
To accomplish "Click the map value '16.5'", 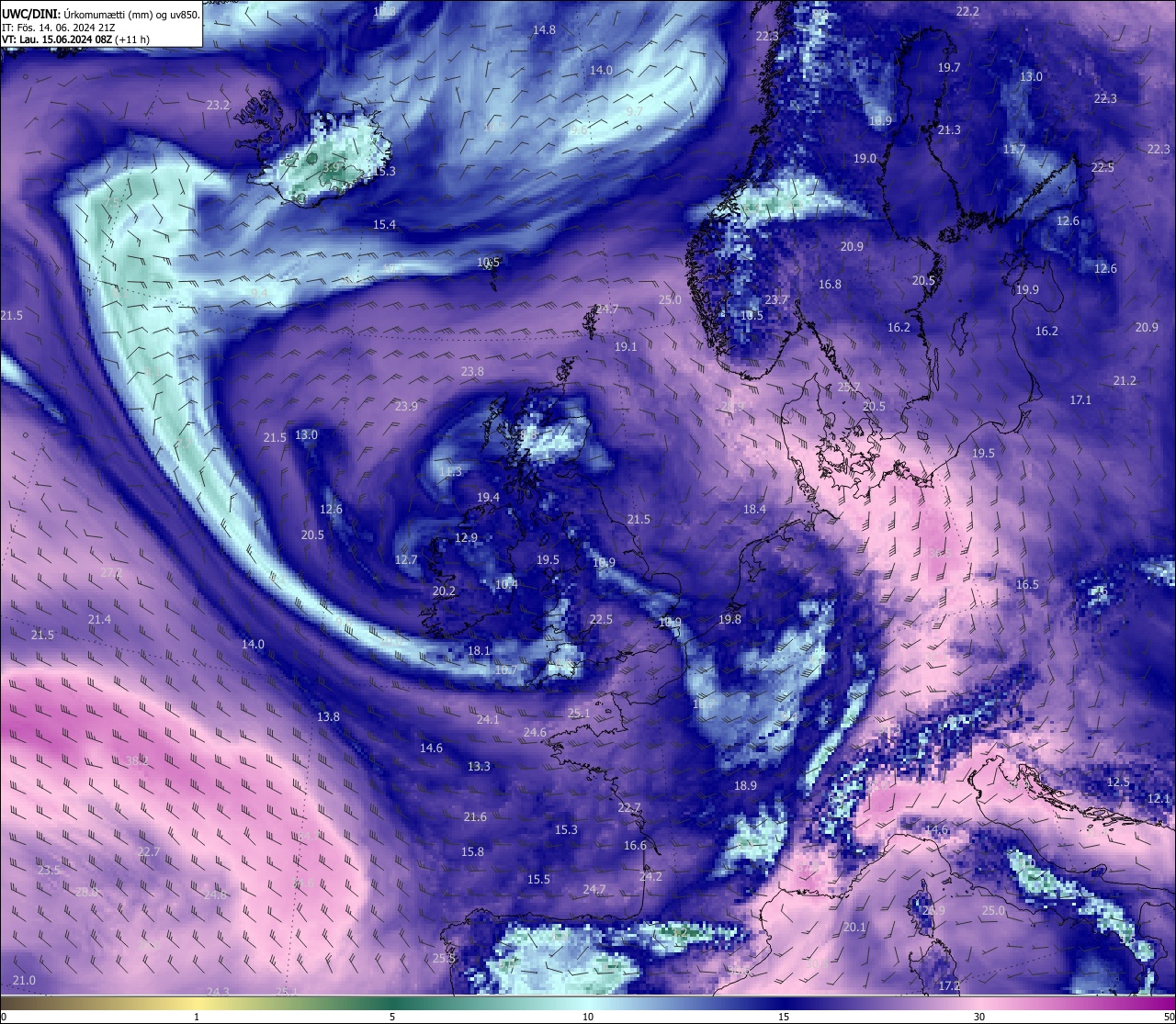I will 1027,585.
